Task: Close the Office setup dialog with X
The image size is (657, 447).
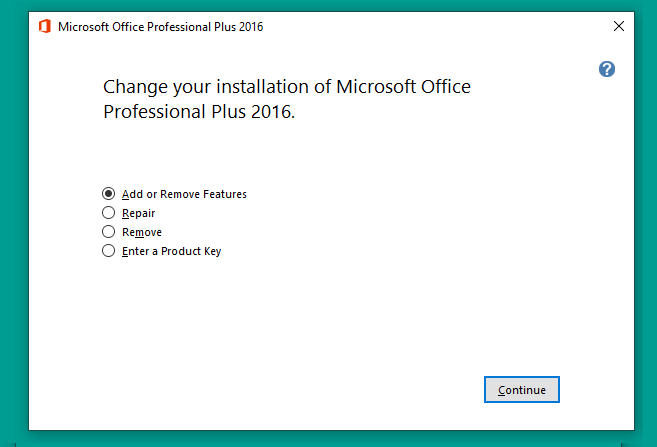Action: tap(618, 26)
